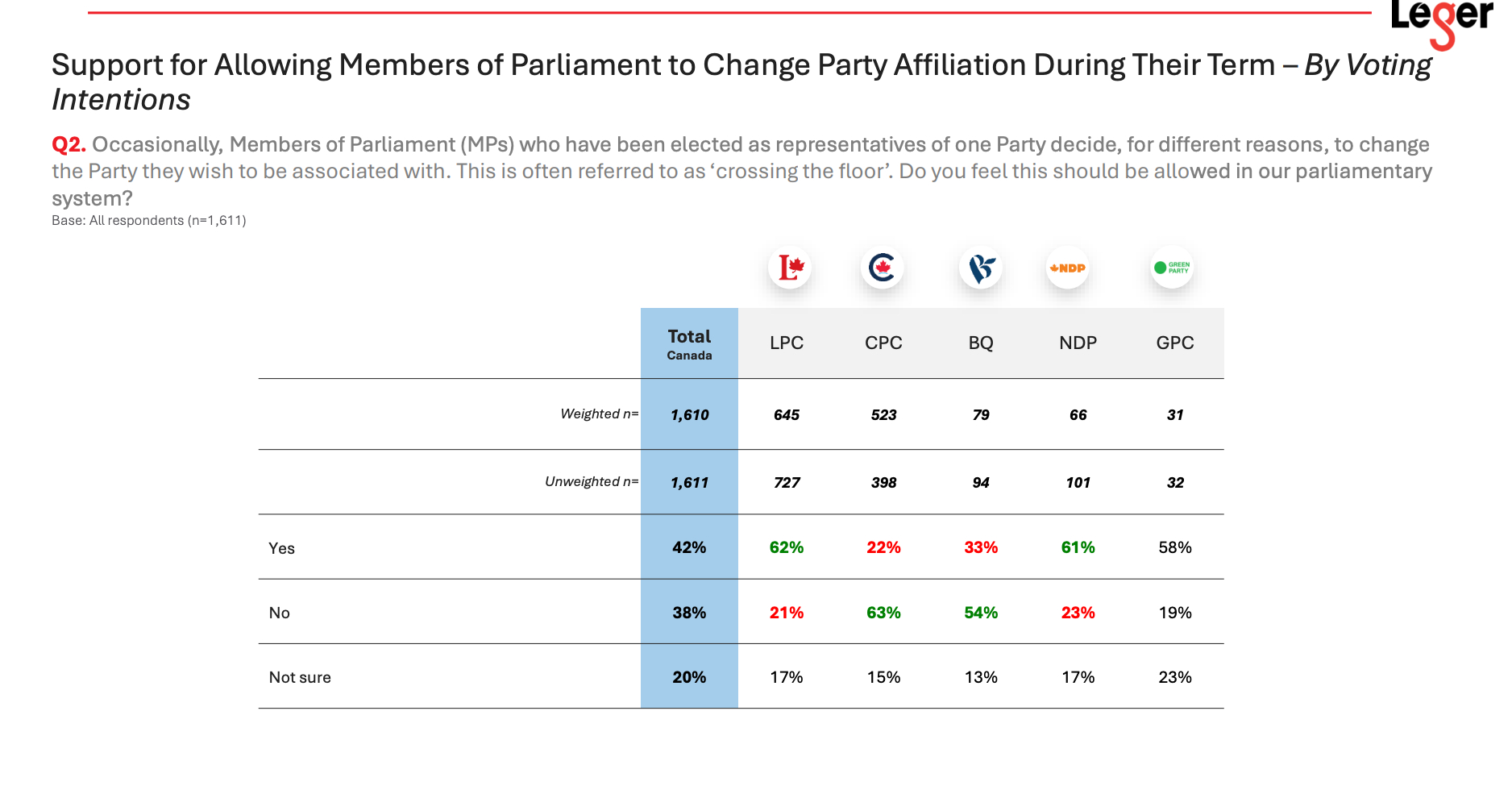The width and height of the screenshot is (1512, 790).
Task: Click the Weighted n= row label
Action: click(x=599, y=414)
